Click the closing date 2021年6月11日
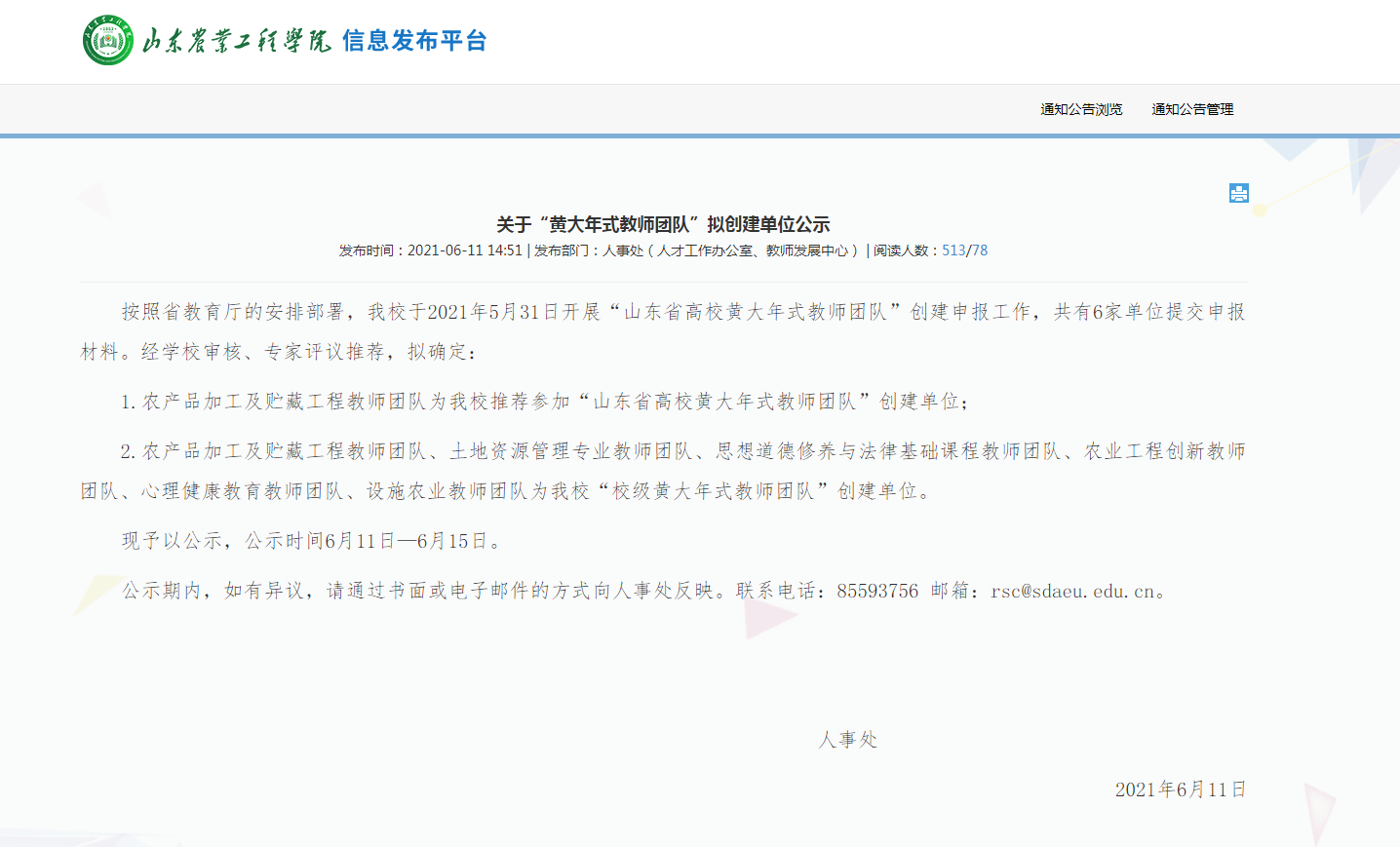The height and width of the screenshot is (847, 1400). coord(1181,789)
